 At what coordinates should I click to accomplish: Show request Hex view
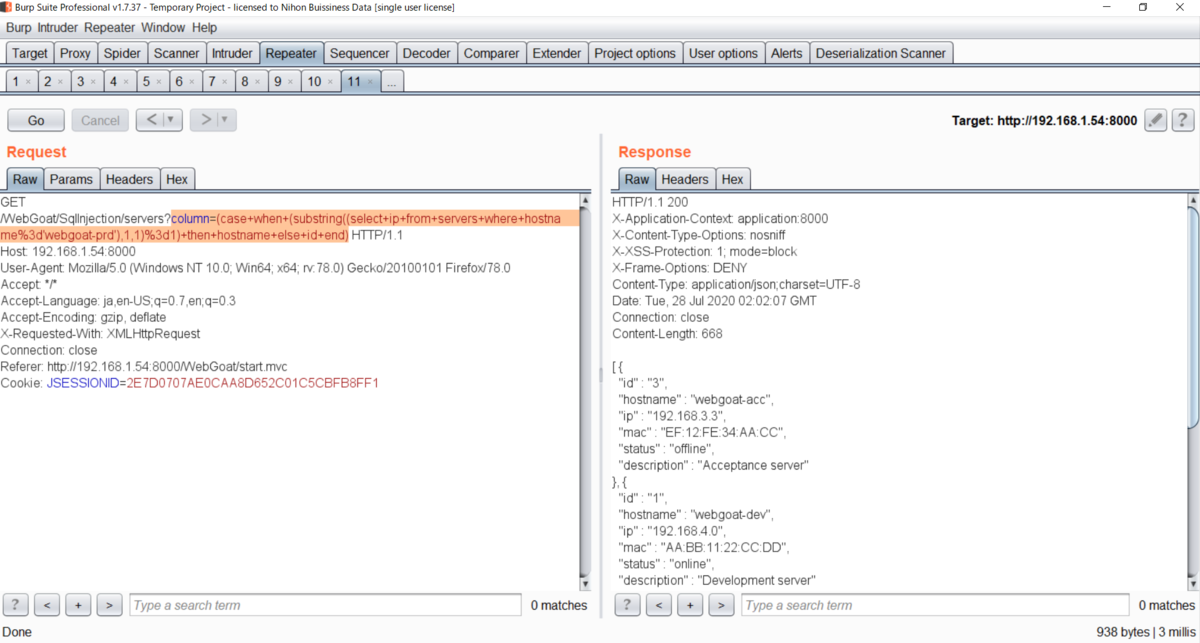click(x=177, y=179)
